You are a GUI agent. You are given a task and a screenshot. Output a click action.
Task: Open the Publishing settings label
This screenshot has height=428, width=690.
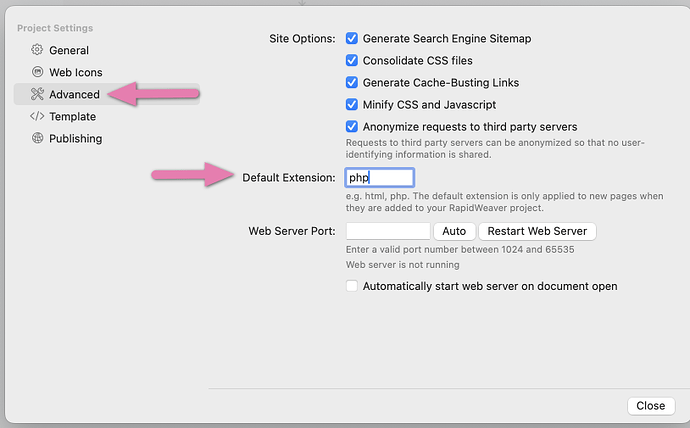[x=75, y=138]
